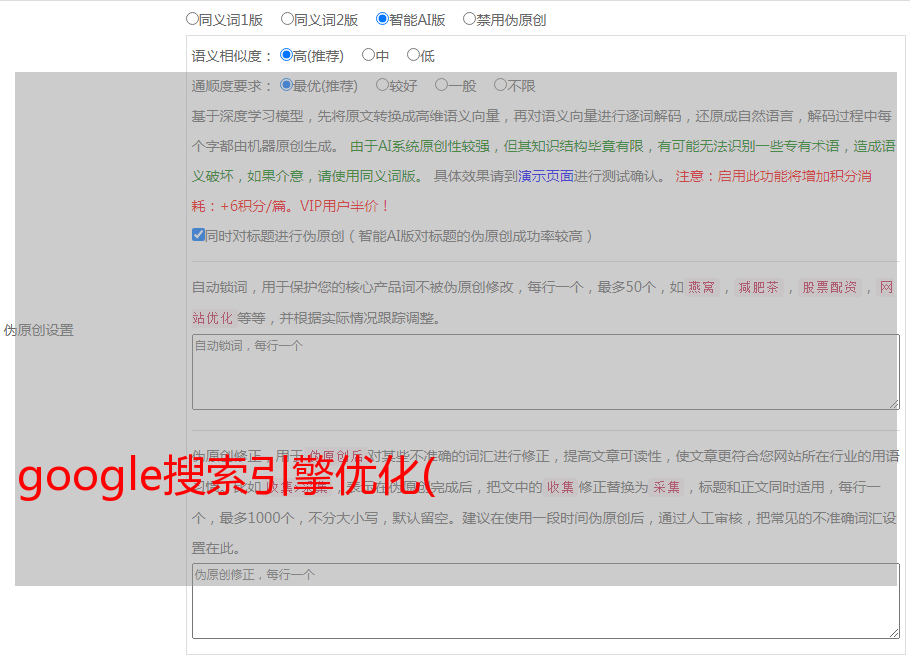Click into the 伪原创修正 textarea
Image resolution: width=911 pixels, height=658 pixels.
click(546, 601)
